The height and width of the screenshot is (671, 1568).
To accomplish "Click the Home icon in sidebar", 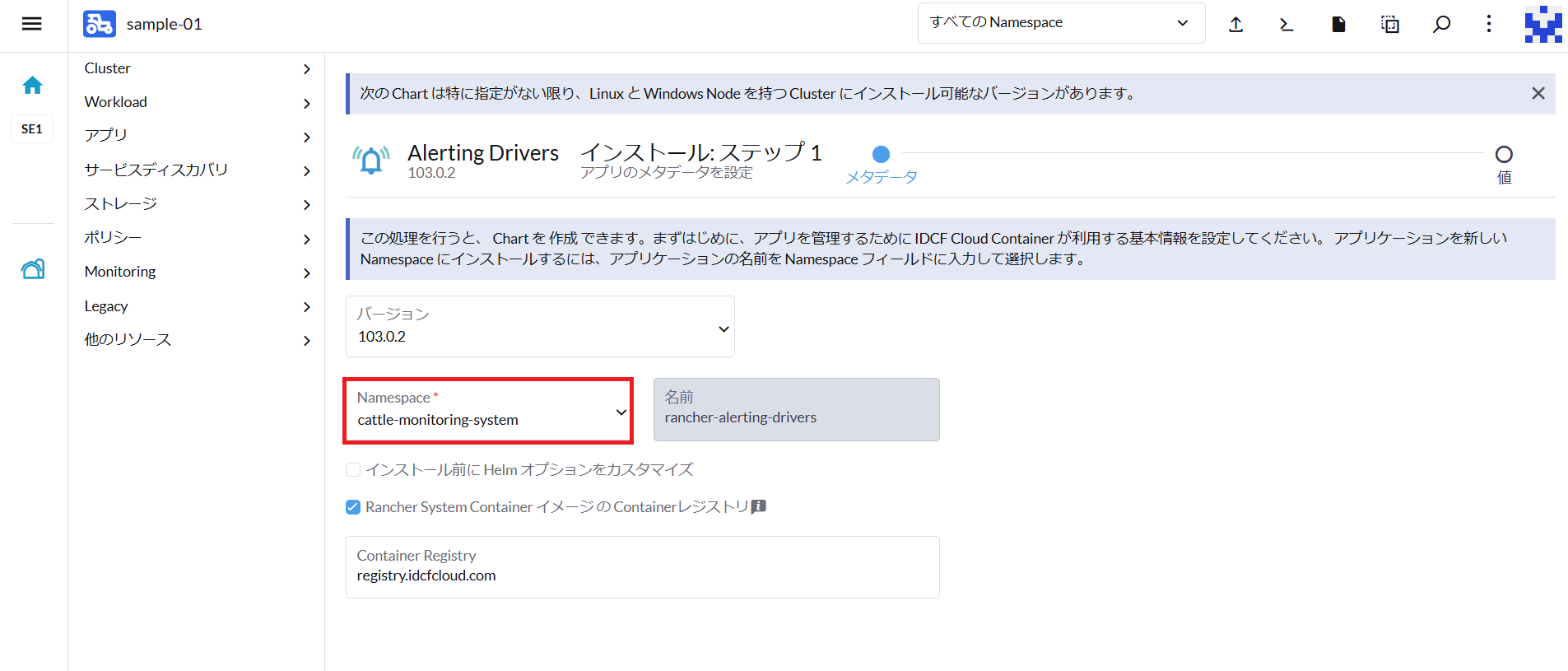I will coord(33,85).
